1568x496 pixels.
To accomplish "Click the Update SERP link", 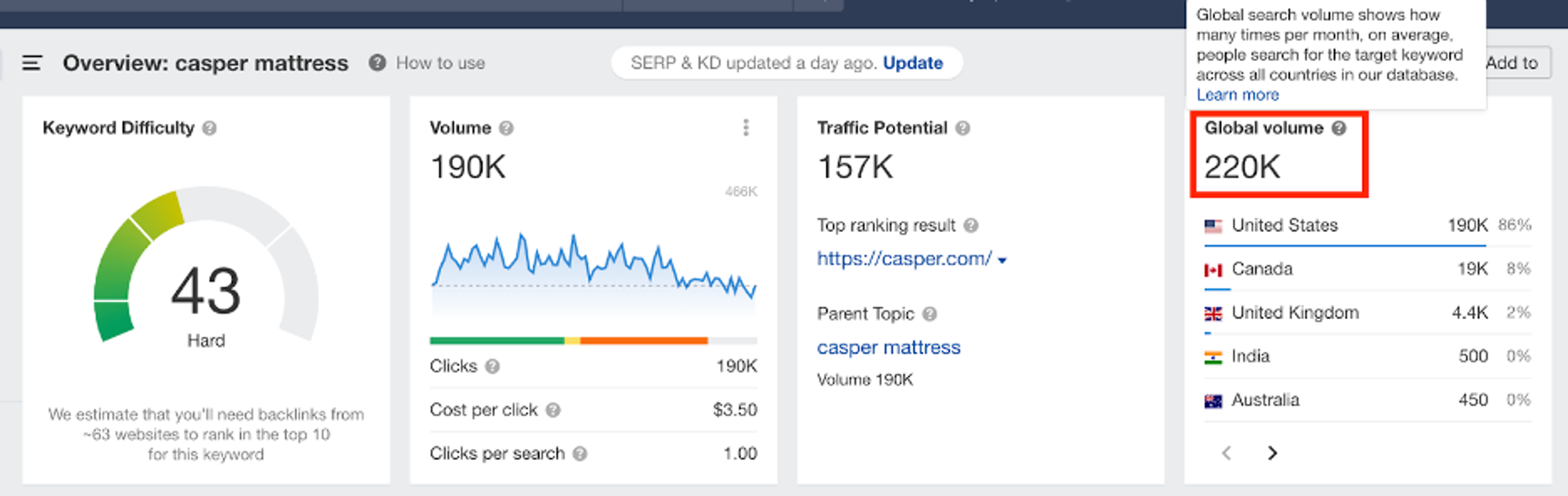I will coord(913,63).
